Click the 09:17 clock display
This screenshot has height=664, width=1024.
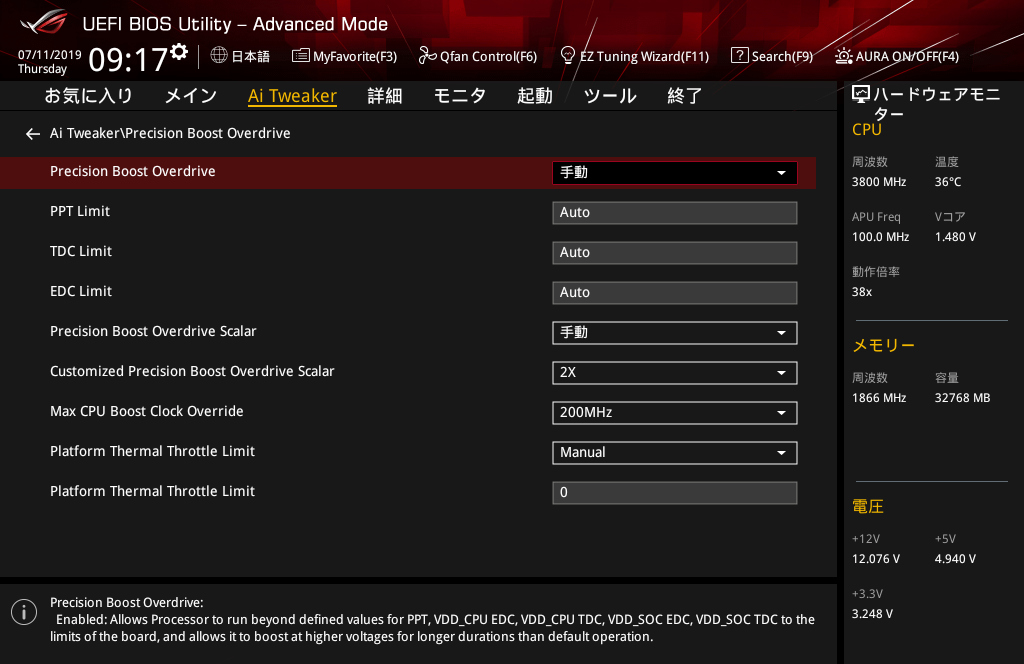(128, 59)
